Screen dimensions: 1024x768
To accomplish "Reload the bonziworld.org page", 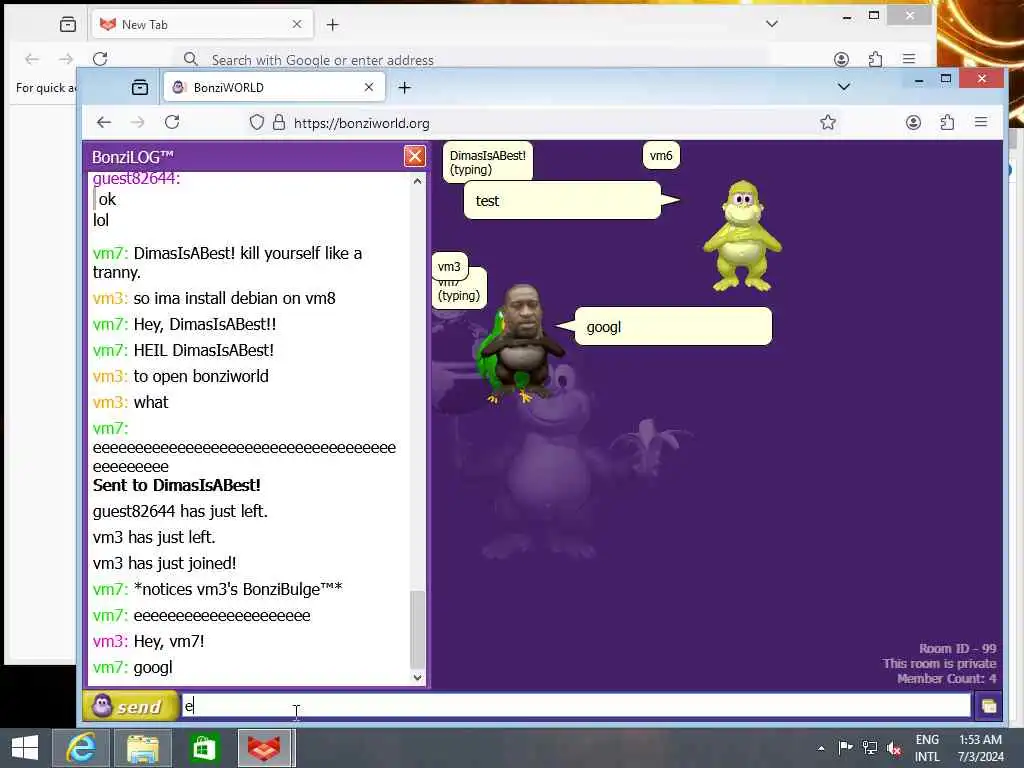I will 172,122.
